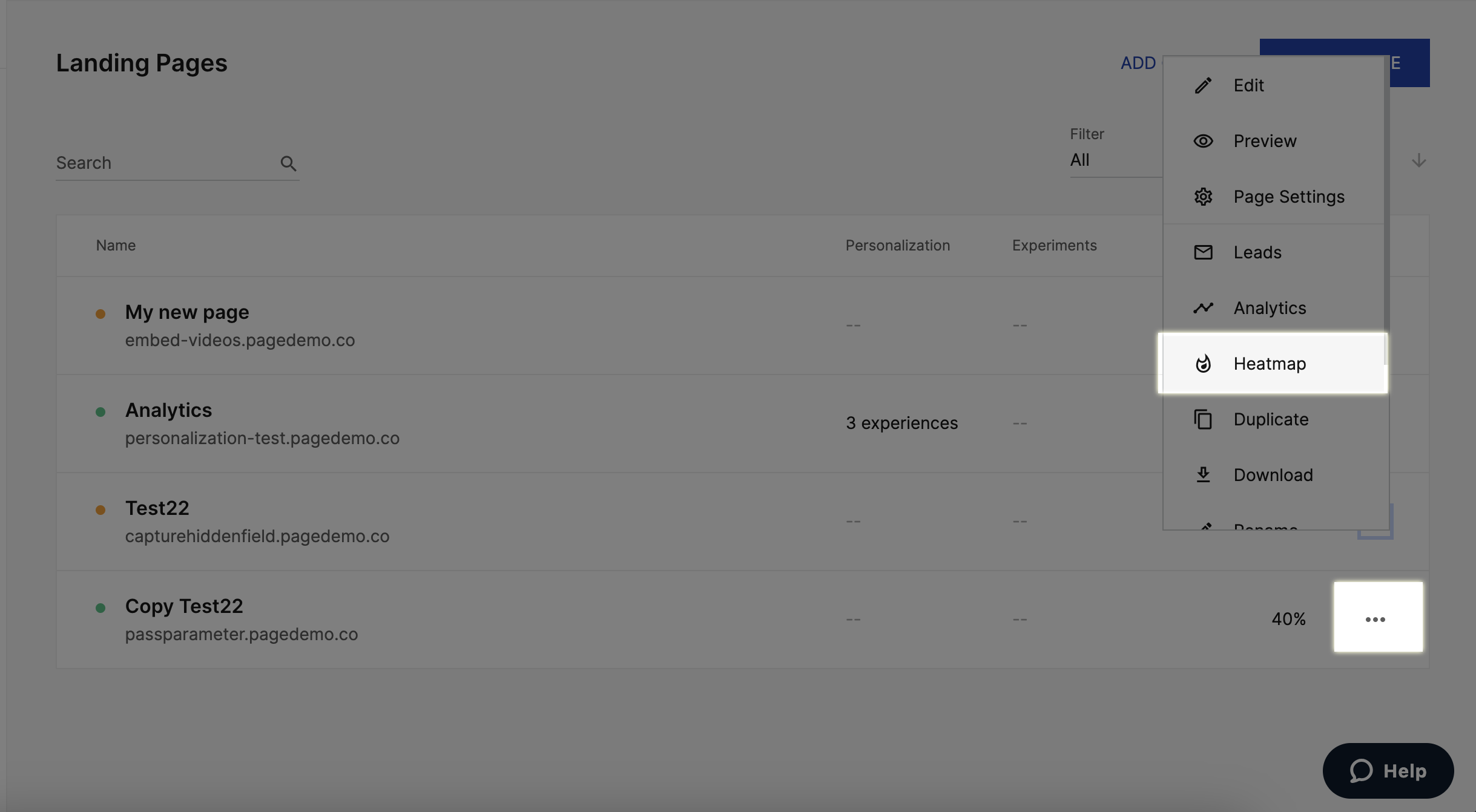Click the Download icon in the menu
The height and width of the screenshot is (812, 1476).
1203,474
